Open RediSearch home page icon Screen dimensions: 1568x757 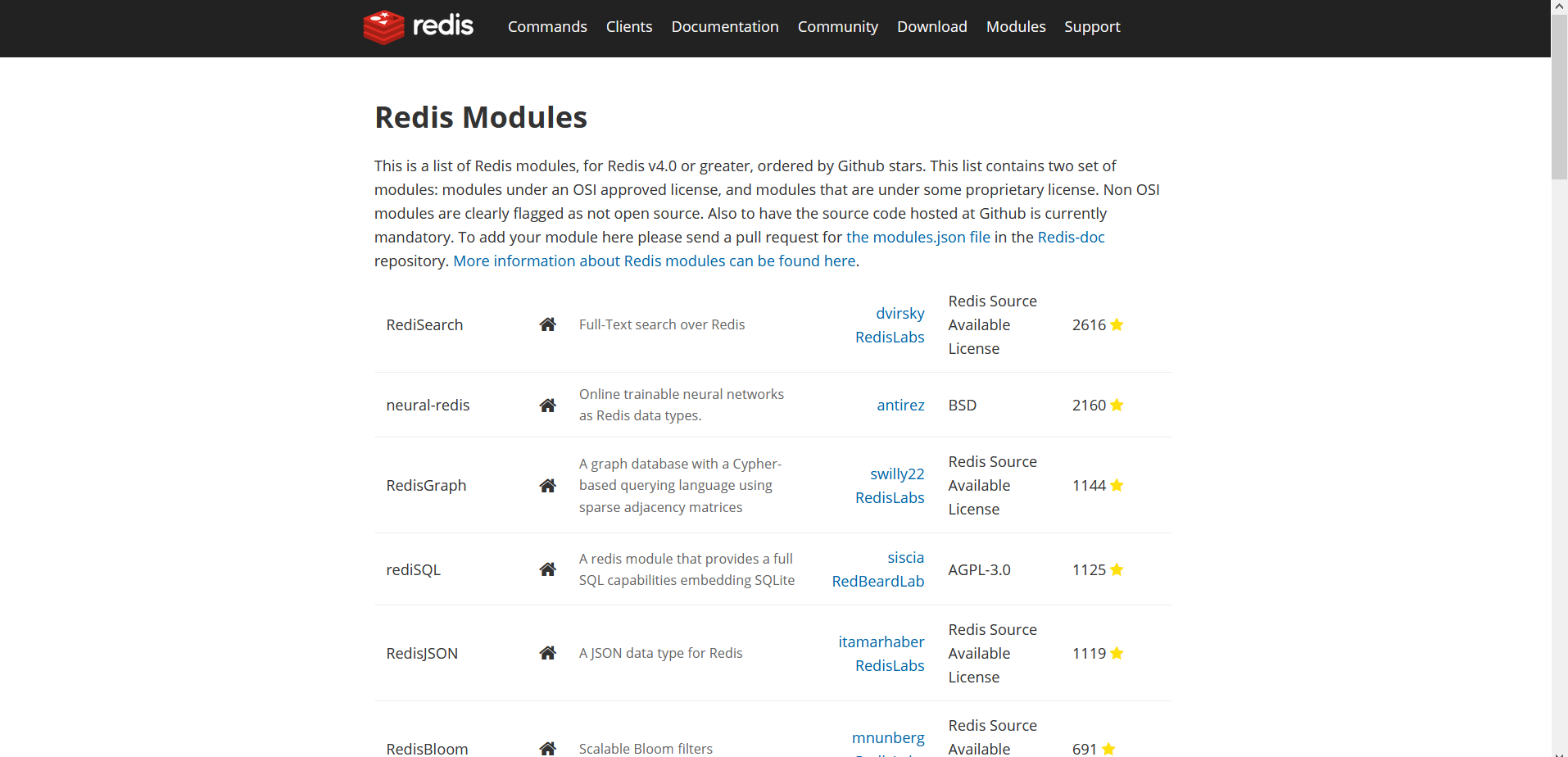point(548,324)
